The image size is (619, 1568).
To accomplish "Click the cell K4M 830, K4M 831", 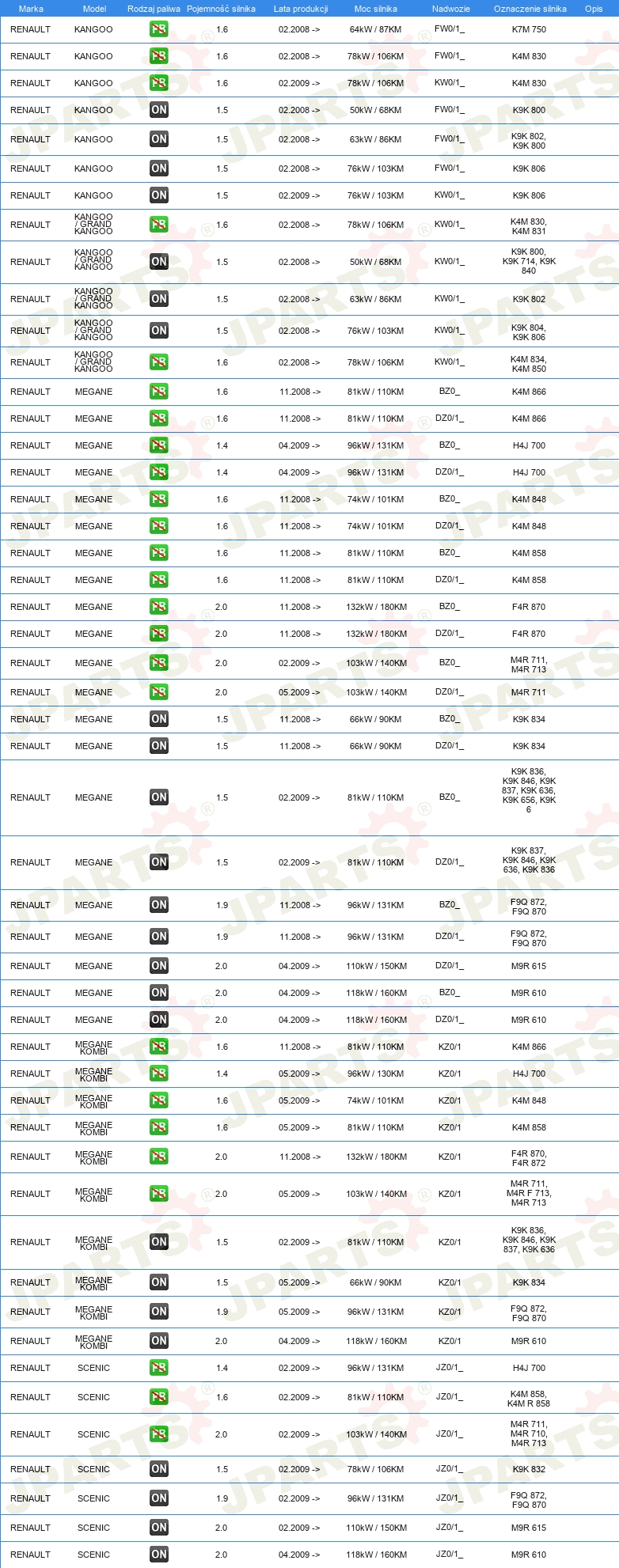I will coord(529,226).
